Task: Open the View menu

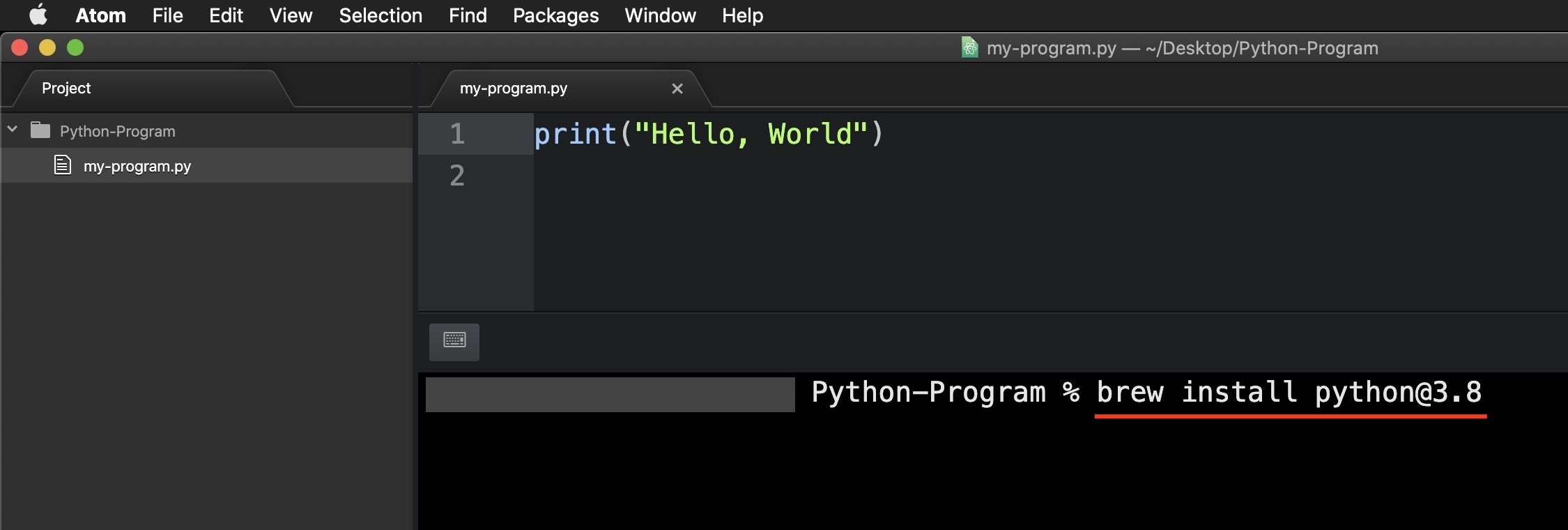Action: pos(291,15)
